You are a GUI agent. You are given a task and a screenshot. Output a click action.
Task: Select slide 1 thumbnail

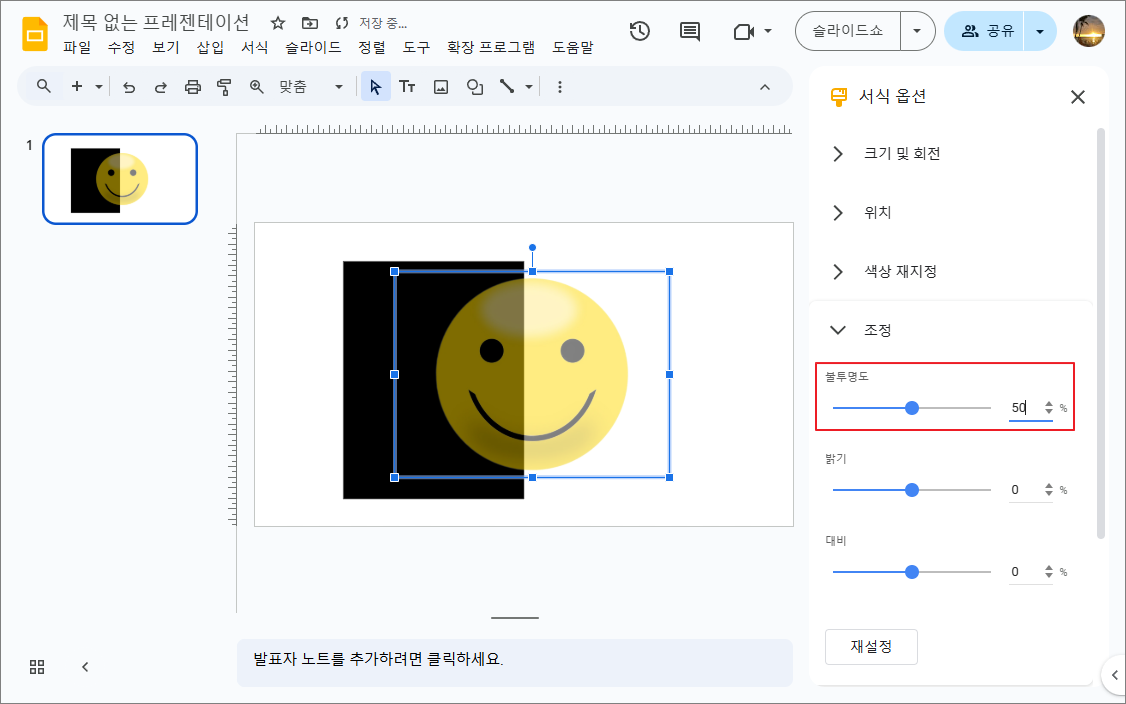tap(120, 179)
